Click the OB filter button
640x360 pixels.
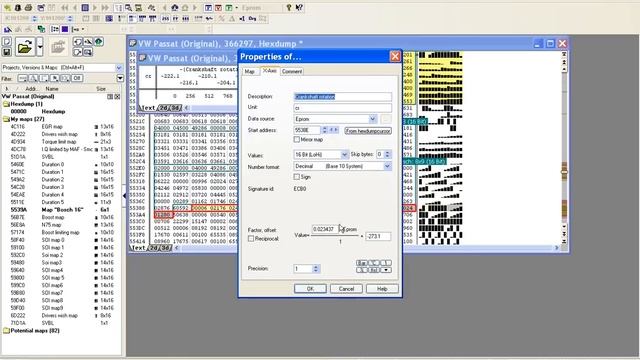pos(77,78)
